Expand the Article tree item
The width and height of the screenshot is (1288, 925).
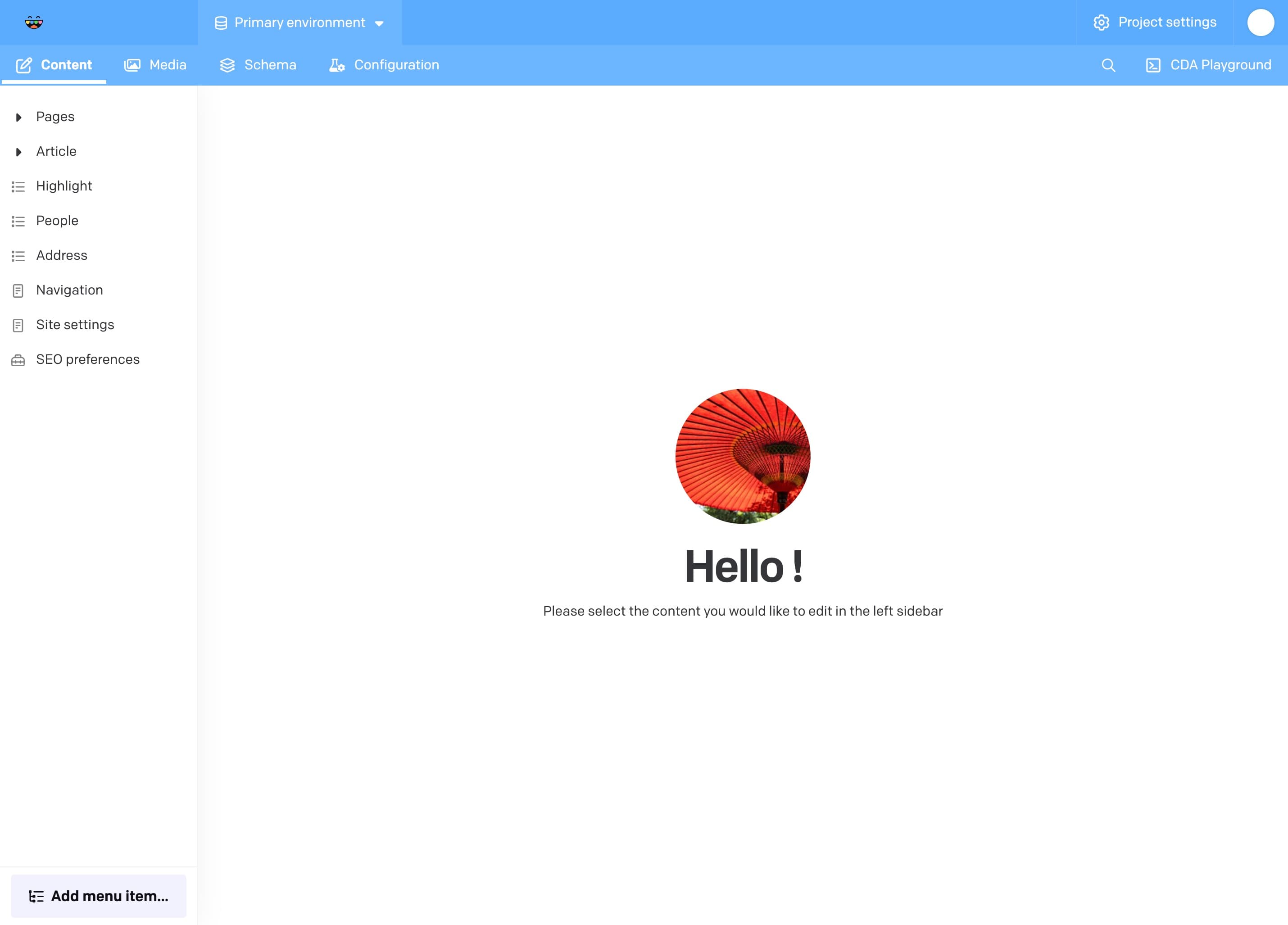coord(19,152)
